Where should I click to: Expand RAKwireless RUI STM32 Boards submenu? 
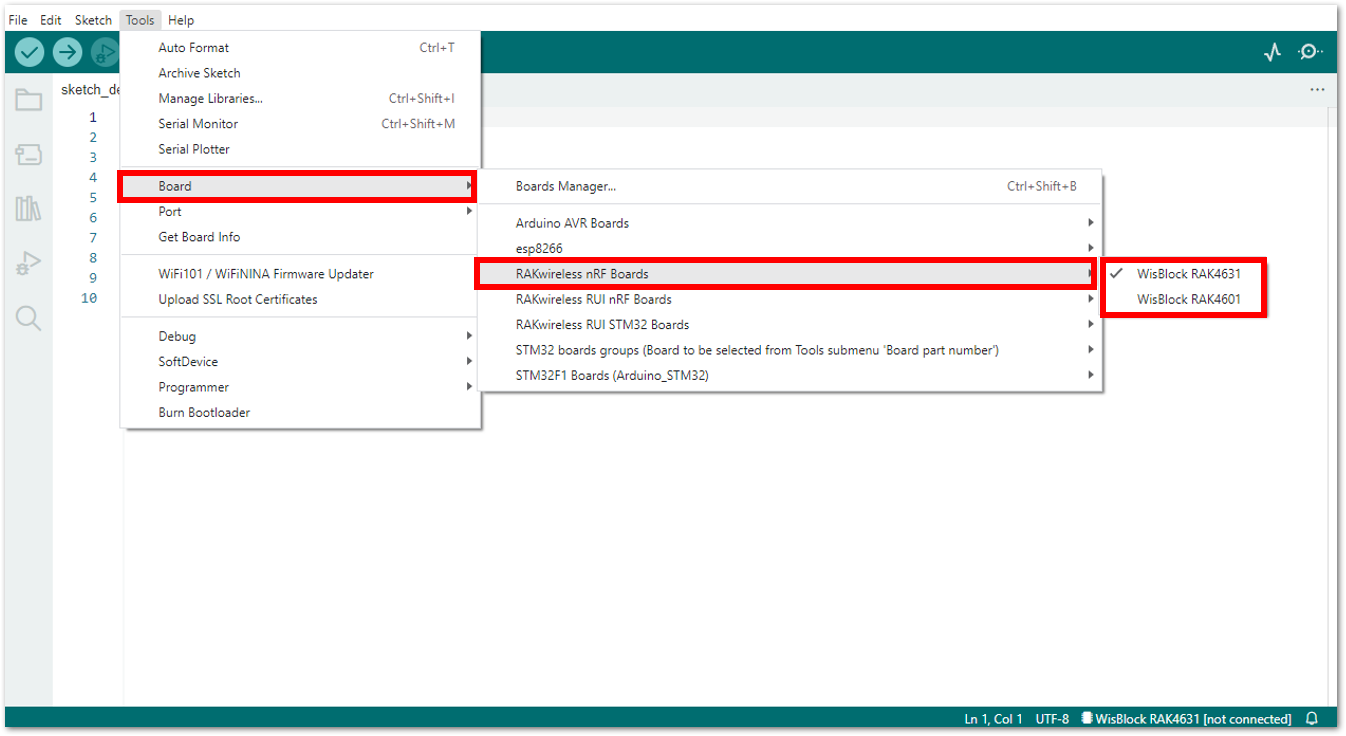789,325
